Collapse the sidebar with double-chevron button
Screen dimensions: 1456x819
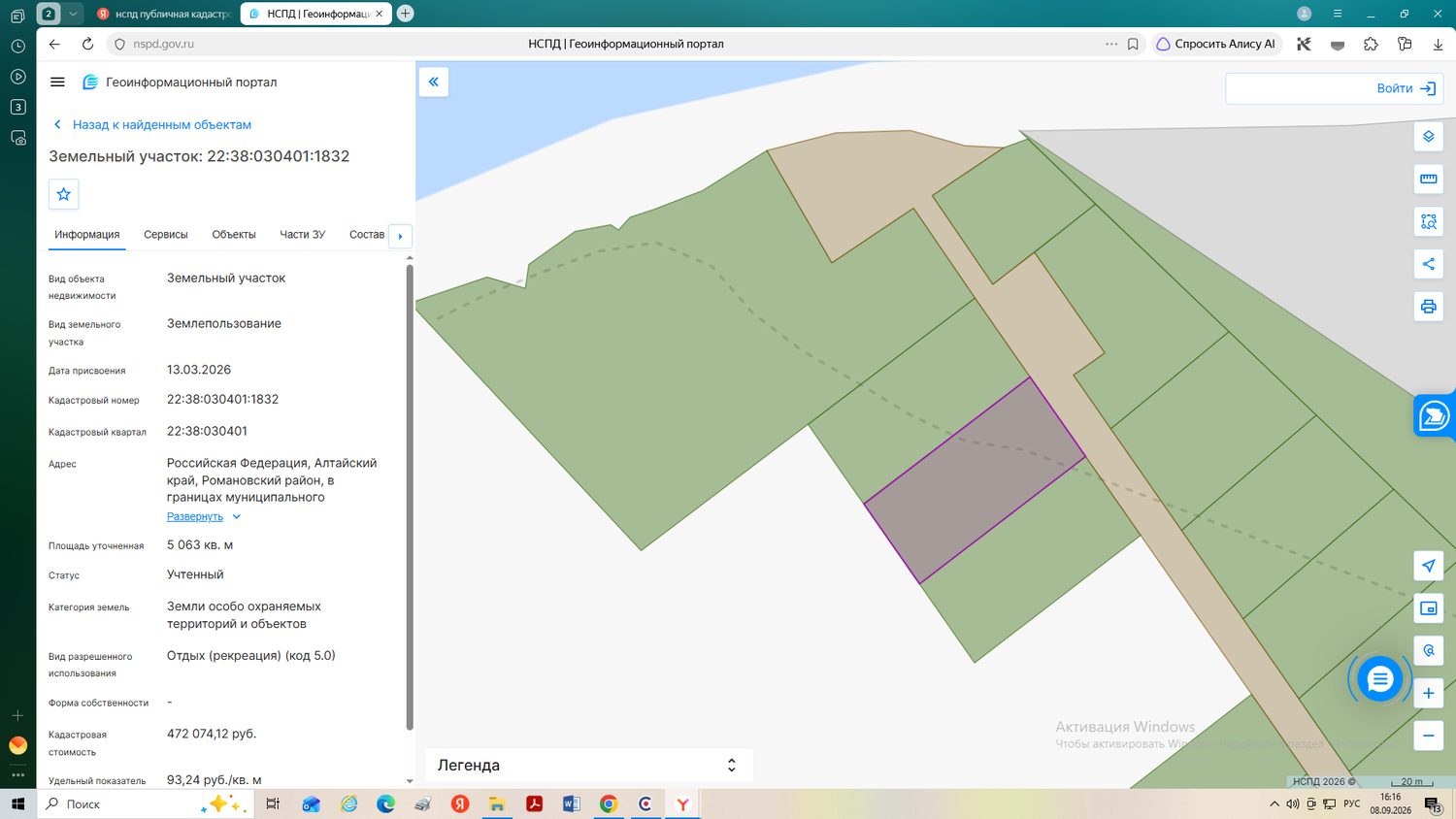point(434,82)
